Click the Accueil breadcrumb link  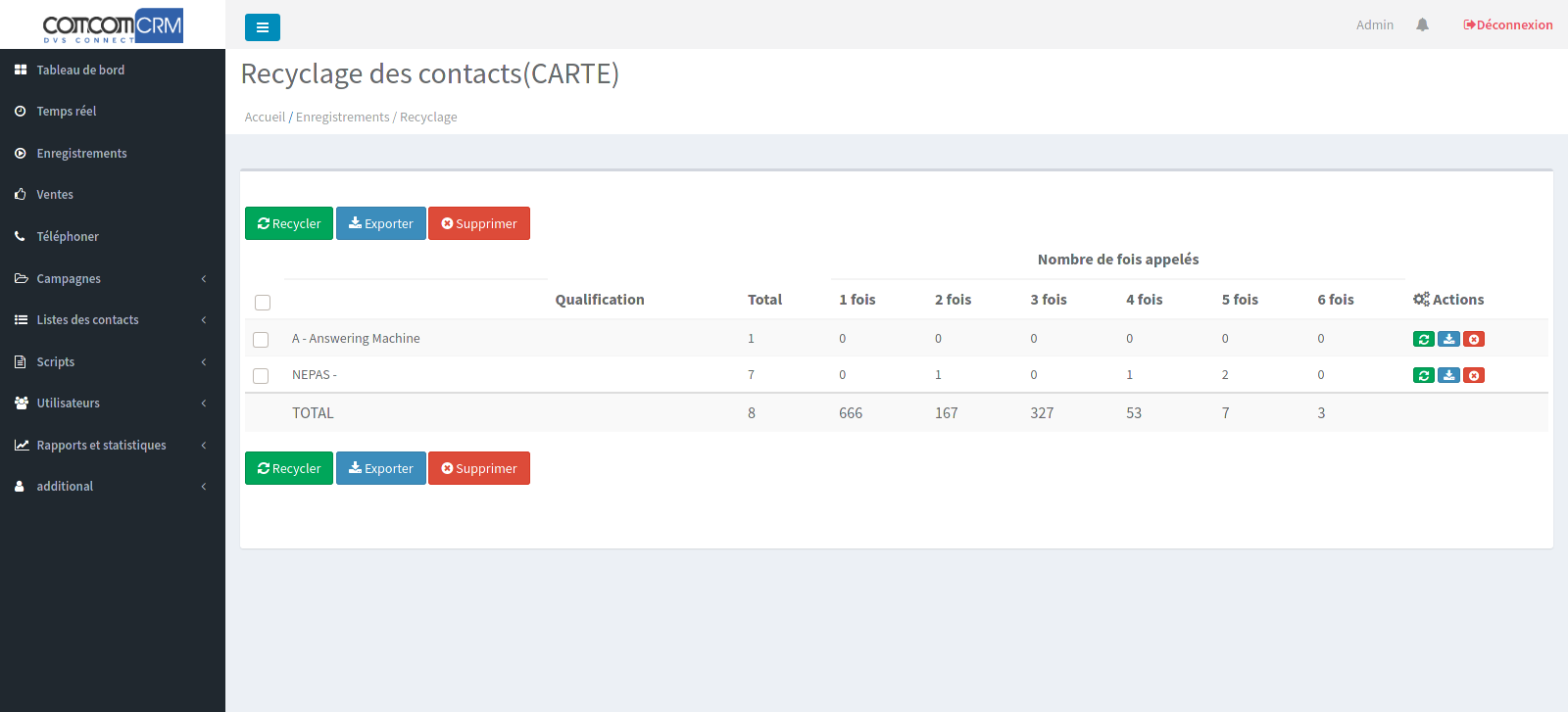pyautogui.click(x=265, y=118)
